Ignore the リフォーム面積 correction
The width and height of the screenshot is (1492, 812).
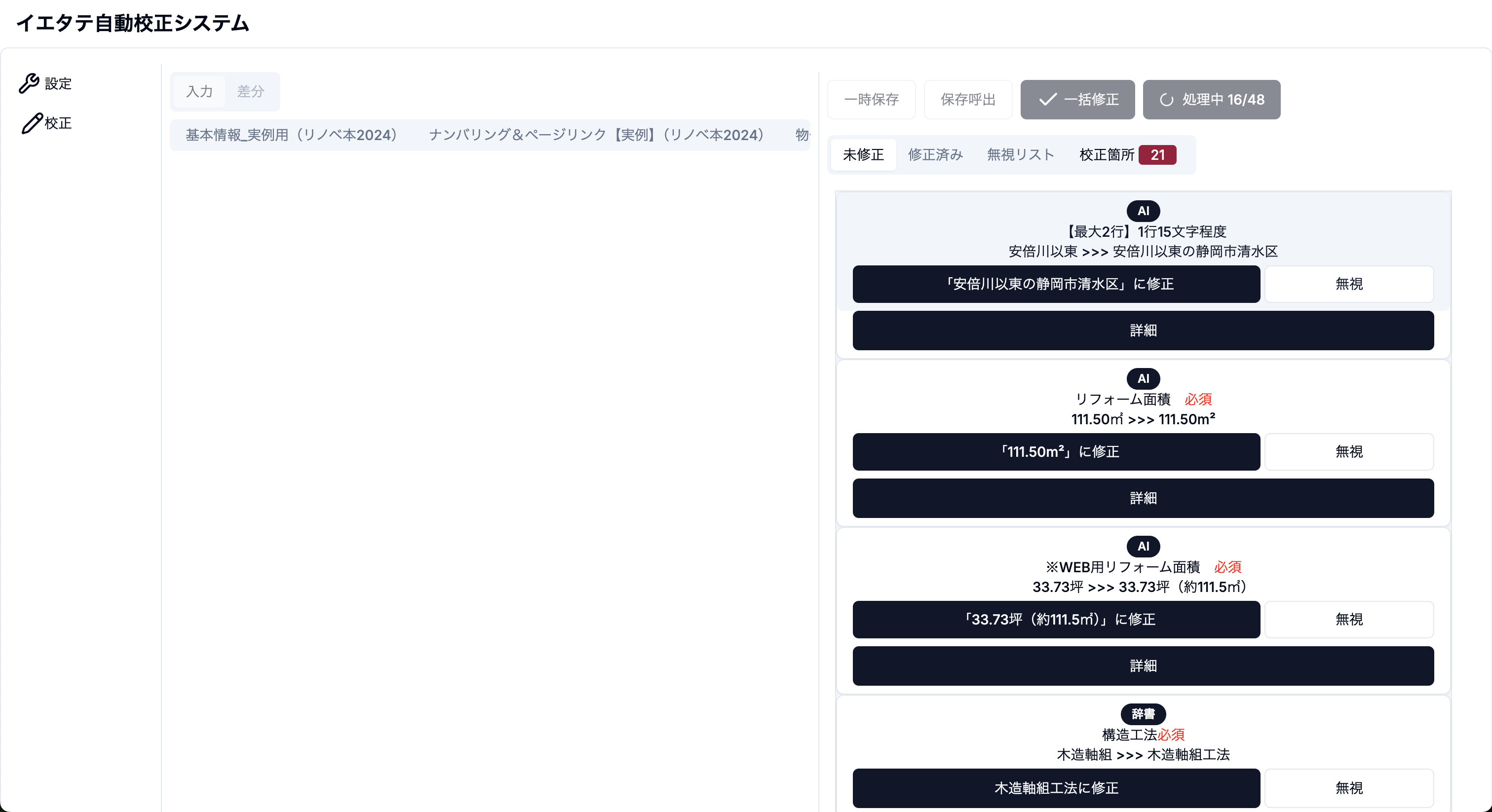1349,452
